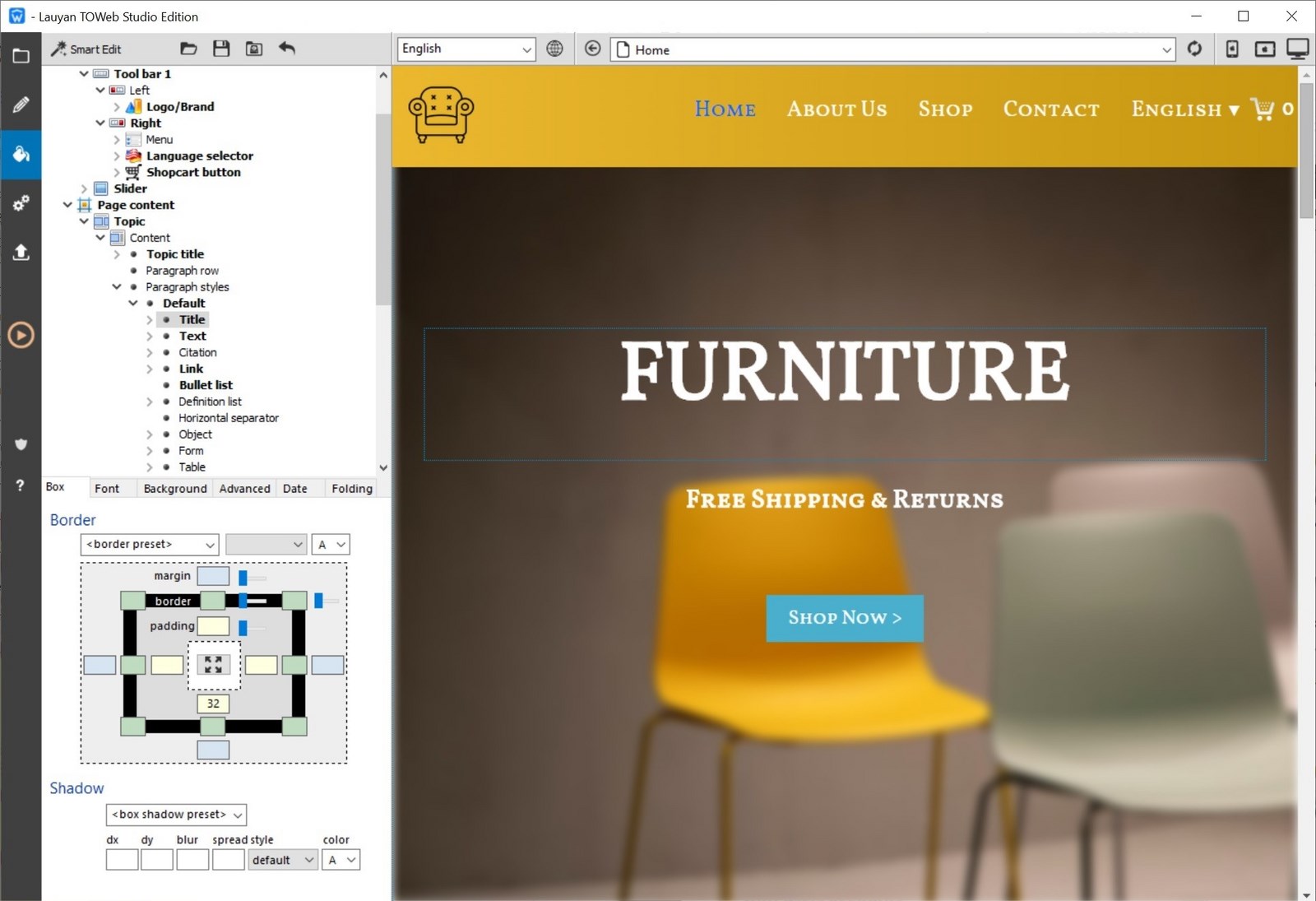Open the English language dropdown
Screen dimensions: 1316x901
(466, 49)
